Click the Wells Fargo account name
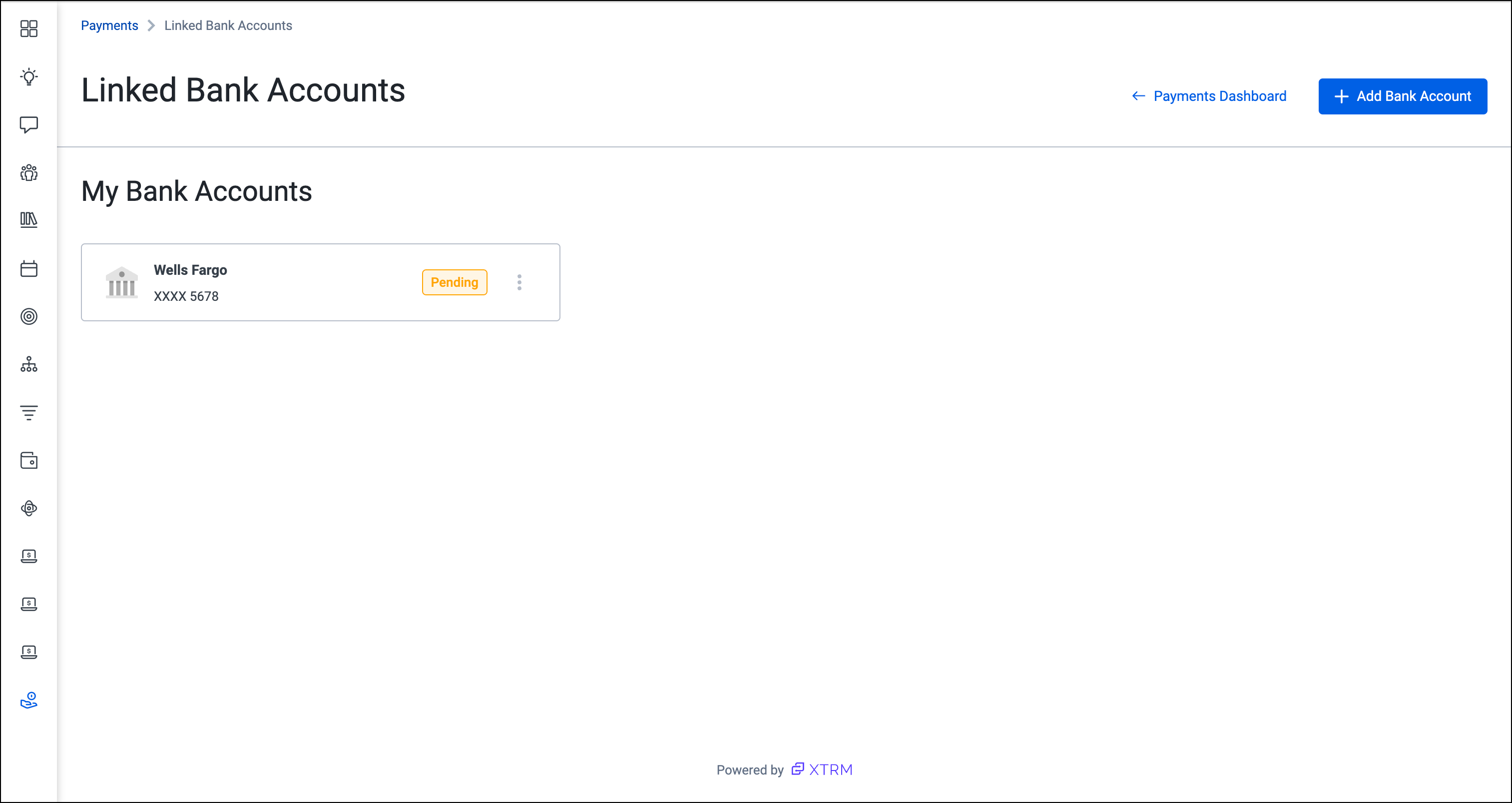Viewport: 1512px width, 803px height. (190, 270)
